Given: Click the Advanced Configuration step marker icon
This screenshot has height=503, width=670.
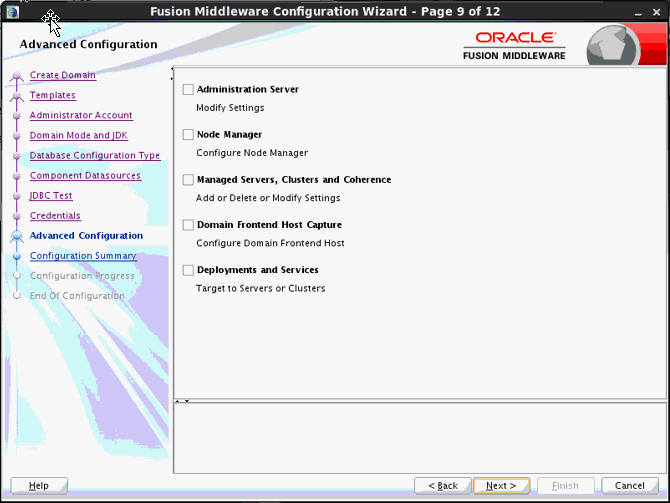Looking at the screenshot, I should click(17, 236).
